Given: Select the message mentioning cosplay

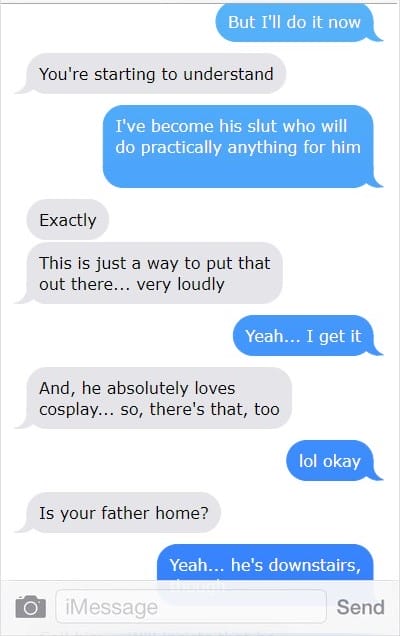Looking at the screenshot, I should [159, 398].
